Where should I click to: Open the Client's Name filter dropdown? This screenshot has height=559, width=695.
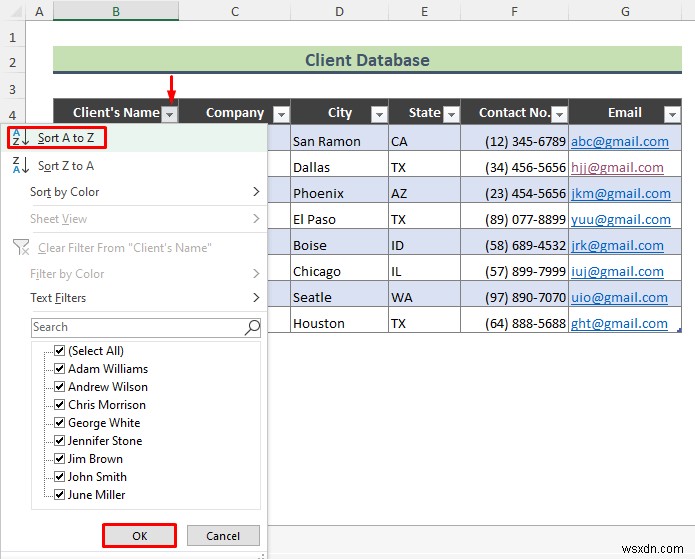pos(170,114)
